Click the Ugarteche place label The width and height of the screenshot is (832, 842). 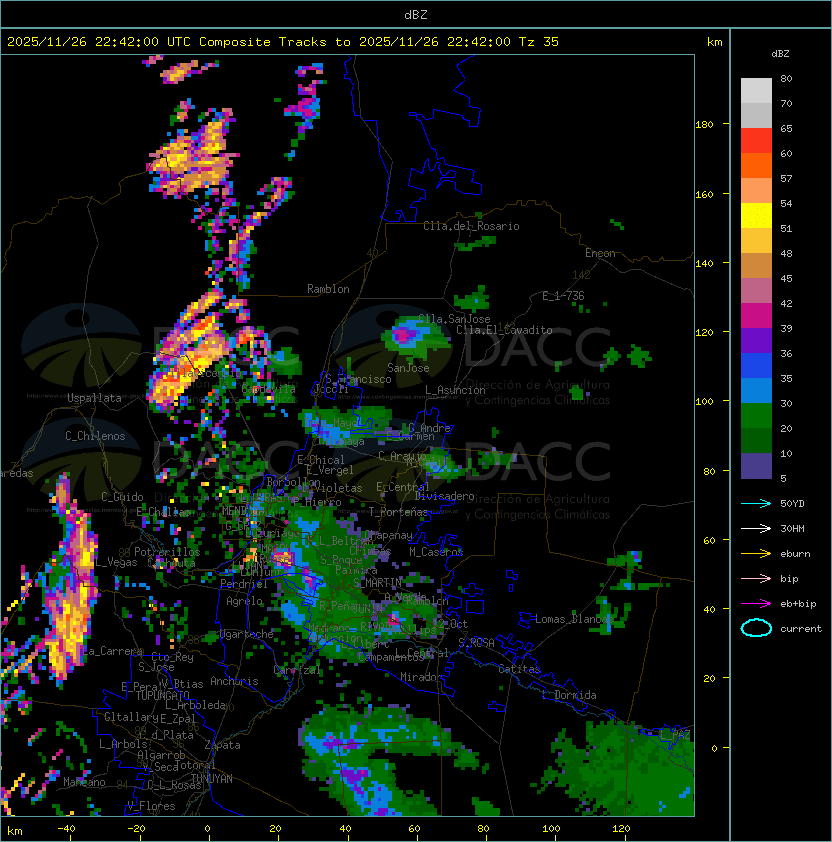click(x=247, y=635)
